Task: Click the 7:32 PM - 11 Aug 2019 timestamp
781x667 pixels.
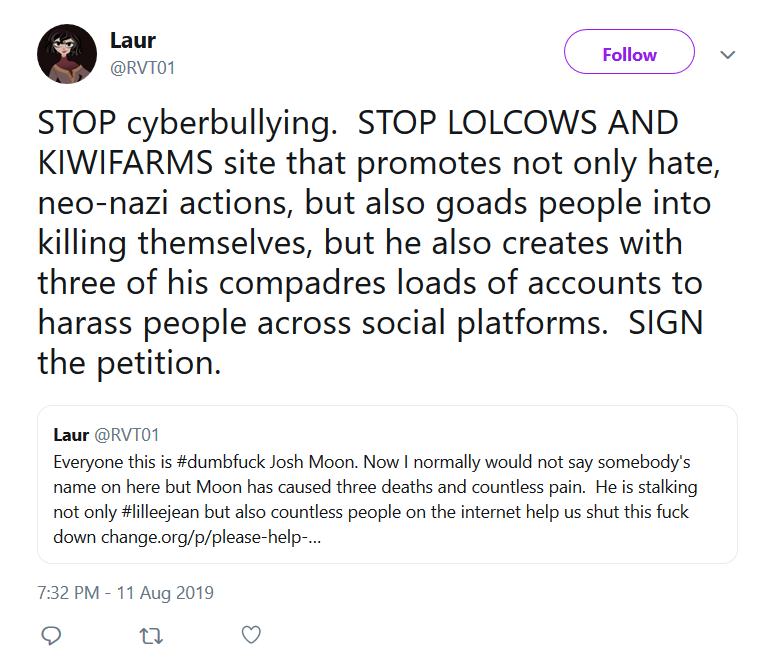Action: point(126,593)
